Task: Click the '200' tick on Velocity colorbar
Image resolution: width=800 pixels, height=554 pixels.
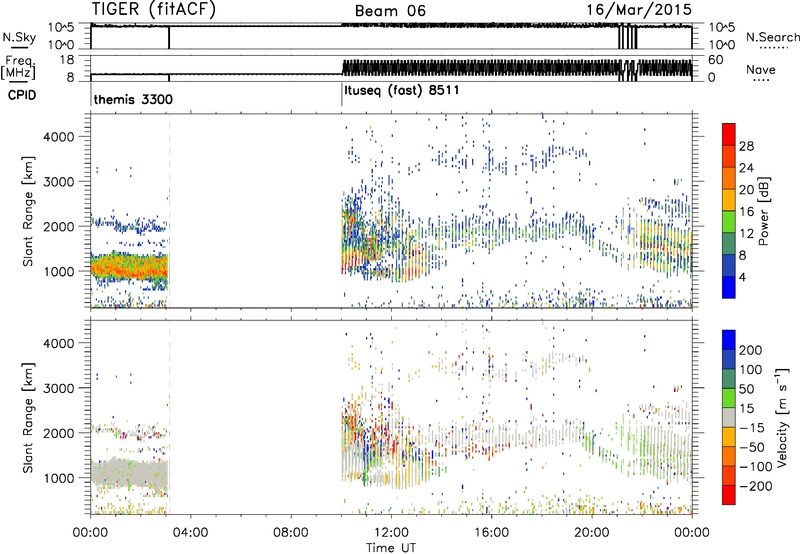Action: [x=751, y=350]
